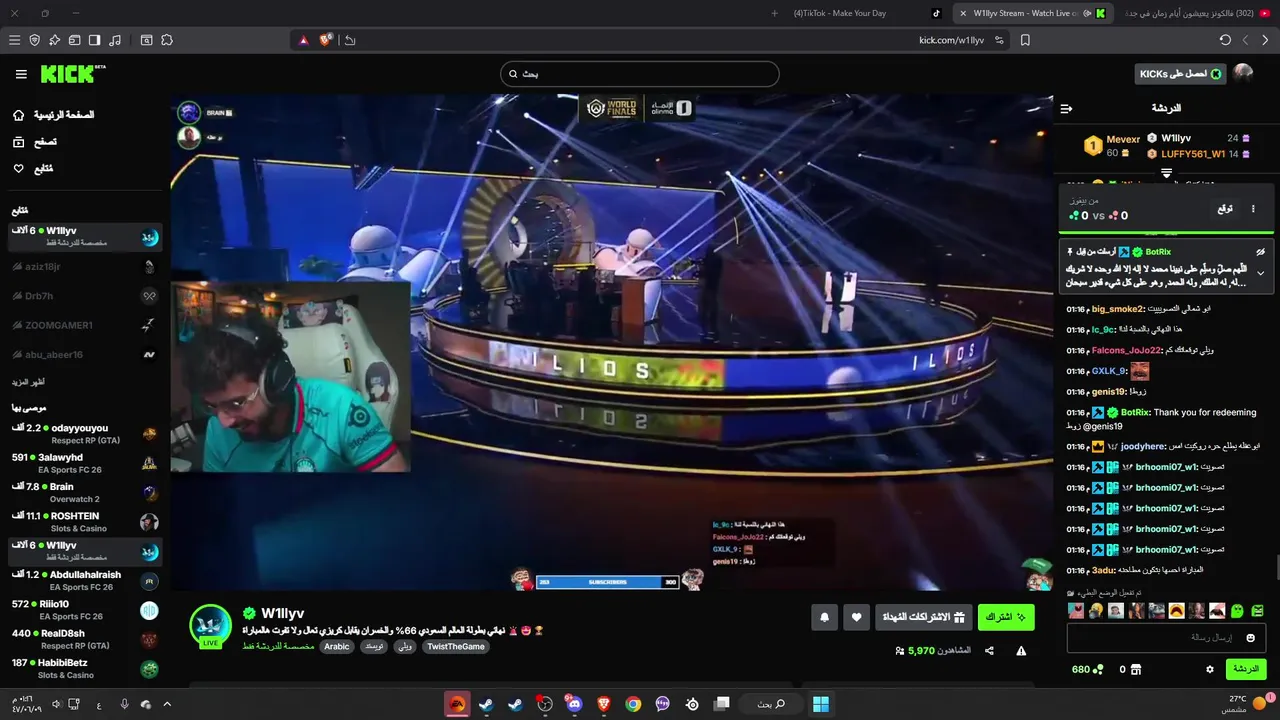The image size is (1280, 720).
Task: Click the green Chat send button
Action: [x=1246, y=669]
